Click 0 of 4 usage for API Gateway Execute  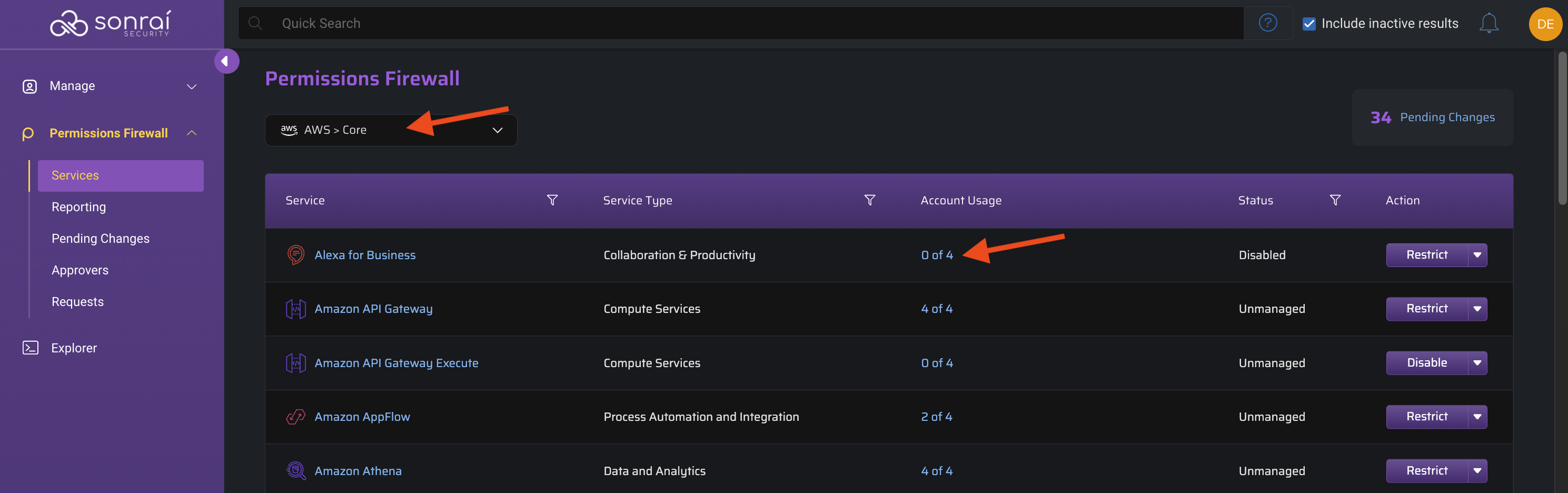(x=937, y=363)
